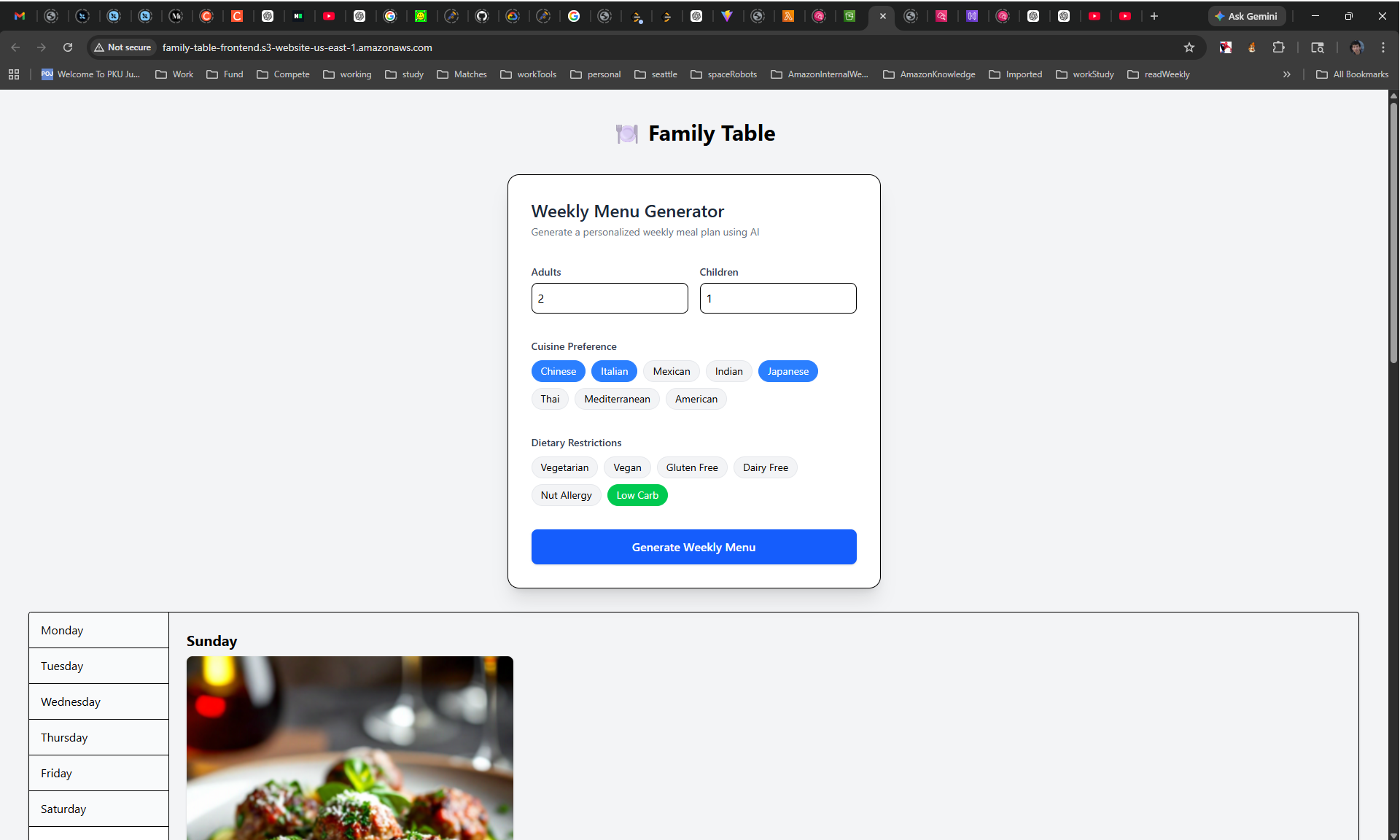
Task: Deselect the Chinese cuisine chip
Action: [x=558, y=371]
